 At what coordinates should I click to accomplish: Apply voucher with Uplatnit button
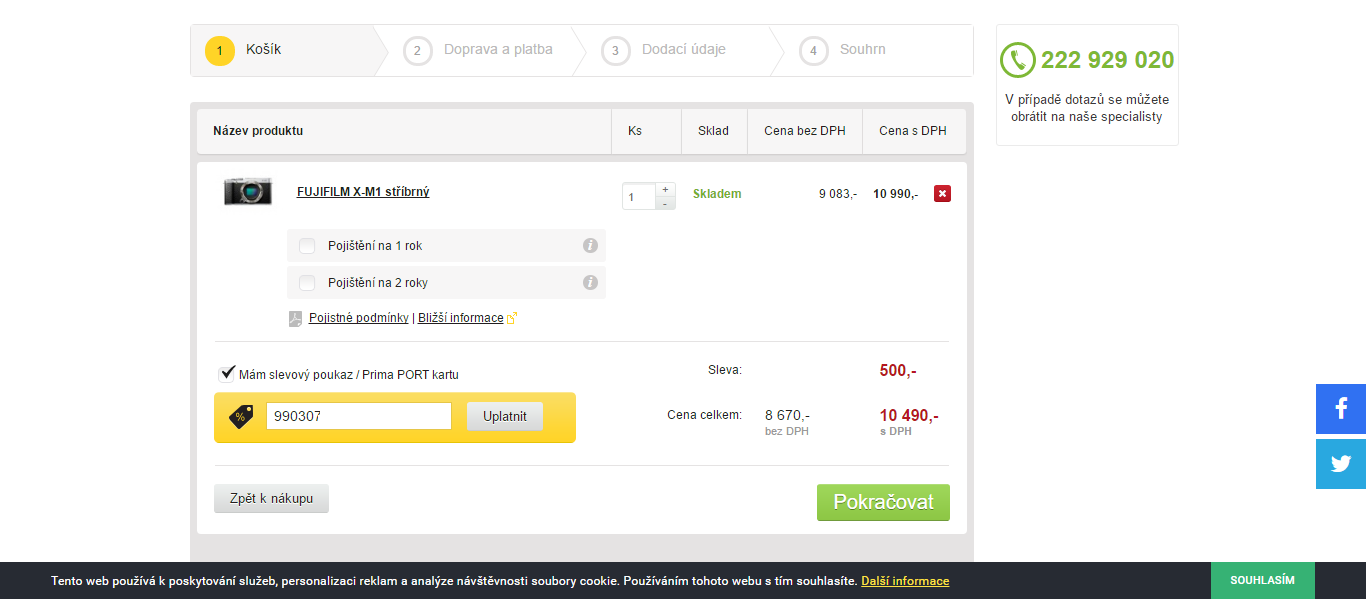[505, 416]
